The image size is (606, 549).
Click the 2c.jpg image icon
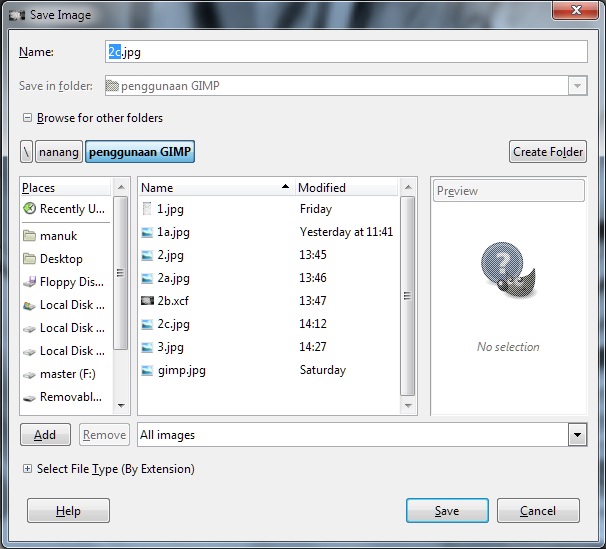coord(147,324)
